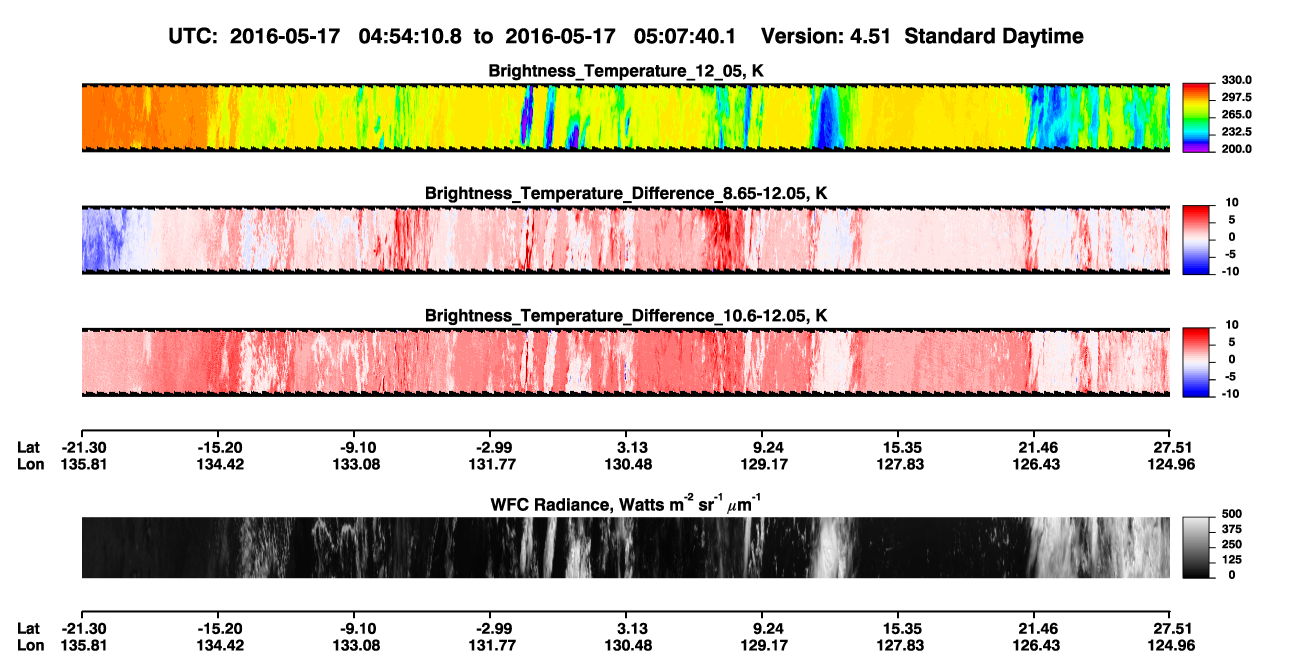
Task: Click longitude 134.42 on axis below WFC panel
Action: 220,645
